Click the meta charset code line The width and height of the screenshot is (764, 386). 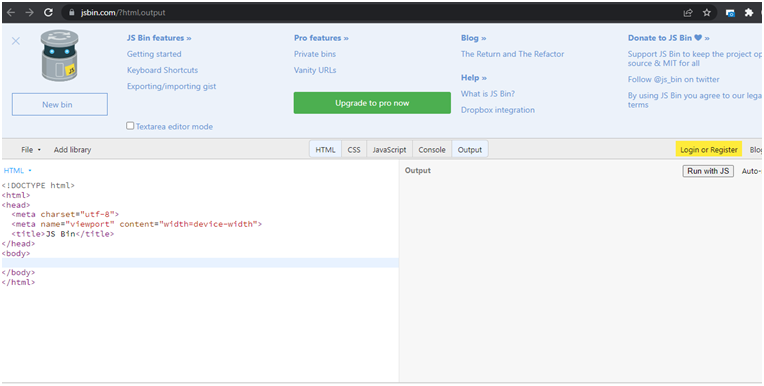tap(65, 214)
